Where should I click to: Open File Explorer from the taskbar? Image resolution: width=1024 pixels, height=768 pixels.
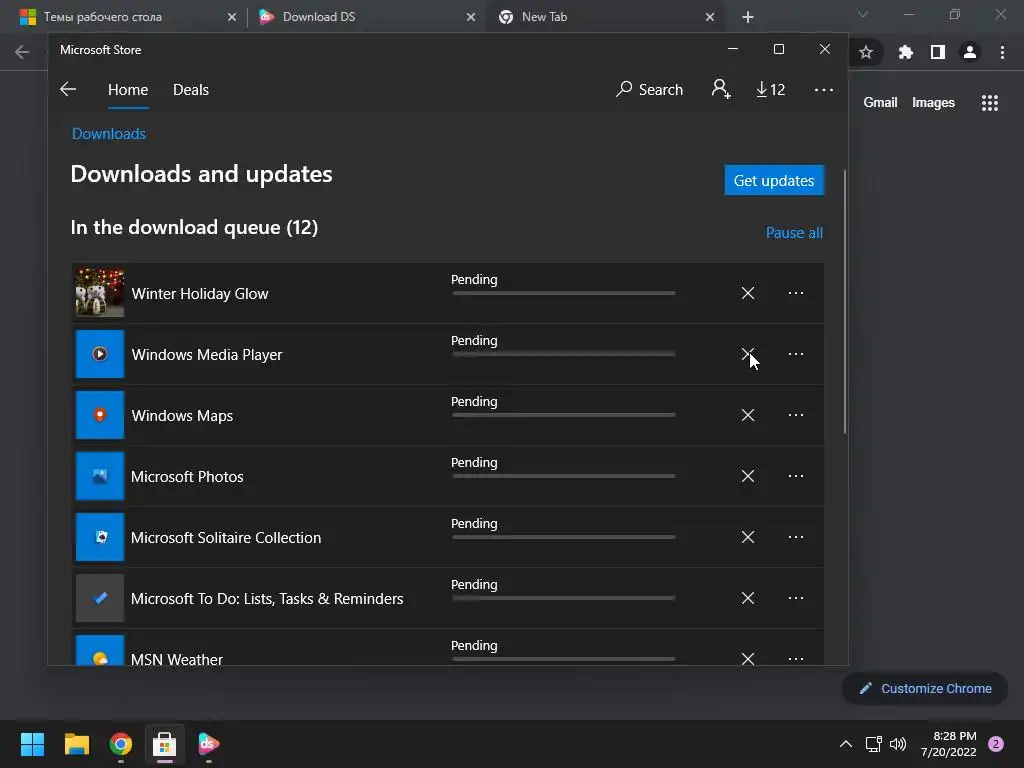point(76,744)
